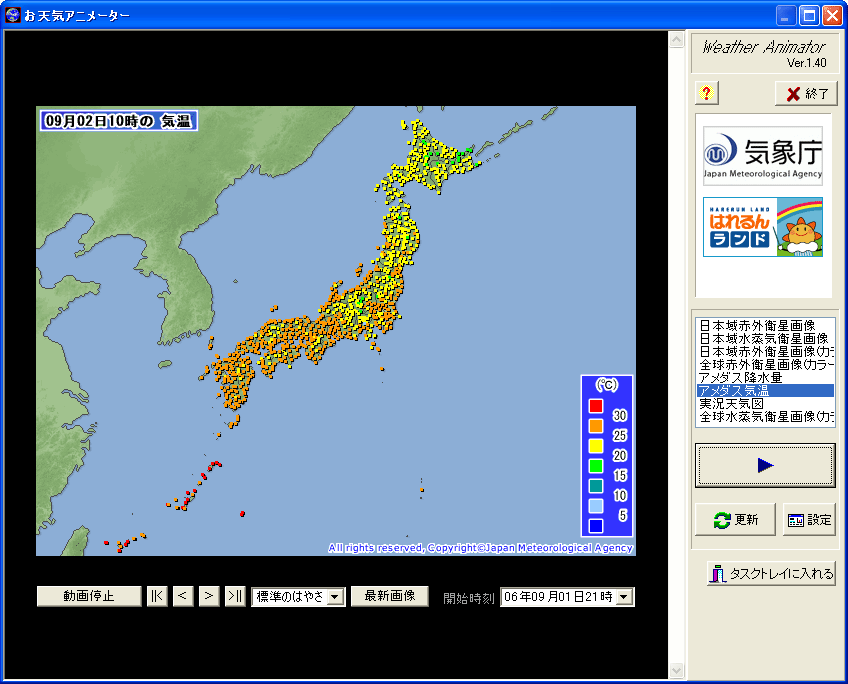Select highlighted アメダス気温 list entry
The image size is (848, 684).
766,390
